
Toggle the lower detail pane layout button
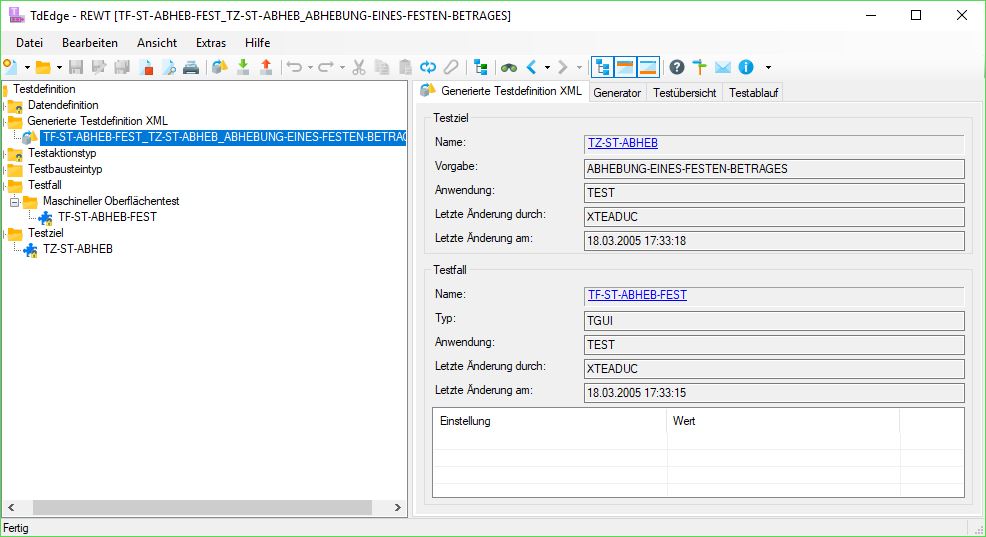pos(648,67)
